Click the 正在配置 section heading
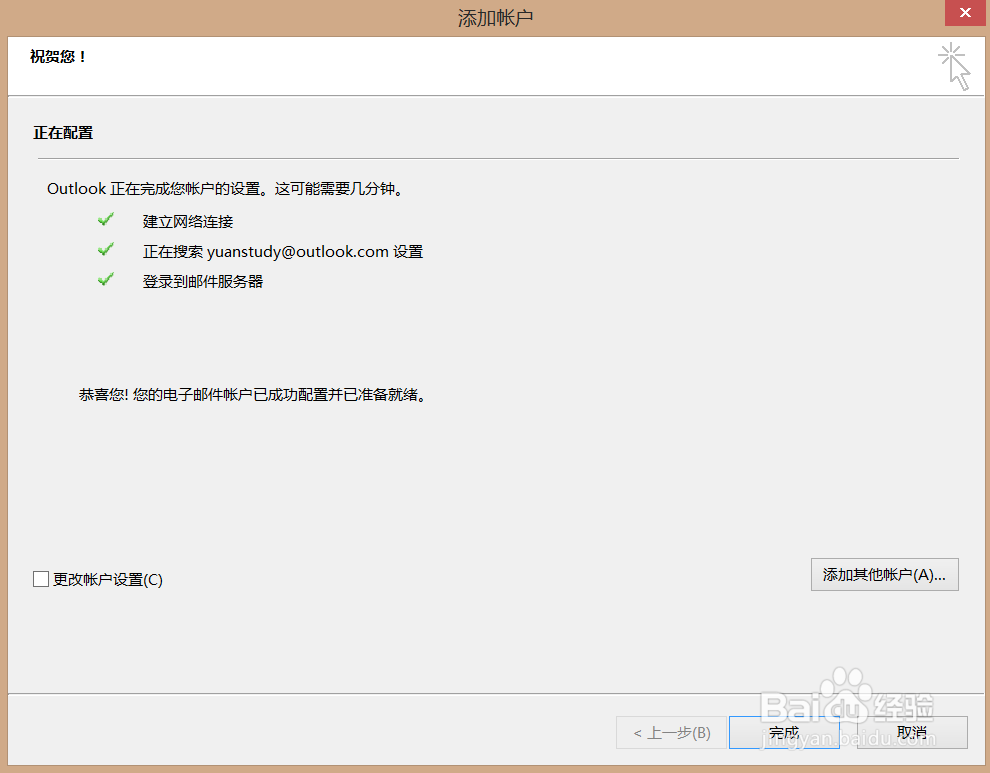Viewport: 990px width, 773px height. [x=62, y=131]
